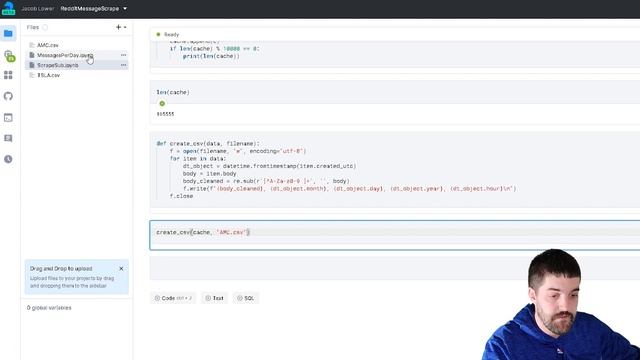Click the create_csv function definition cell
Image resolution: width=640 pixels, height=360 pixels.
[x=395, y=170]
